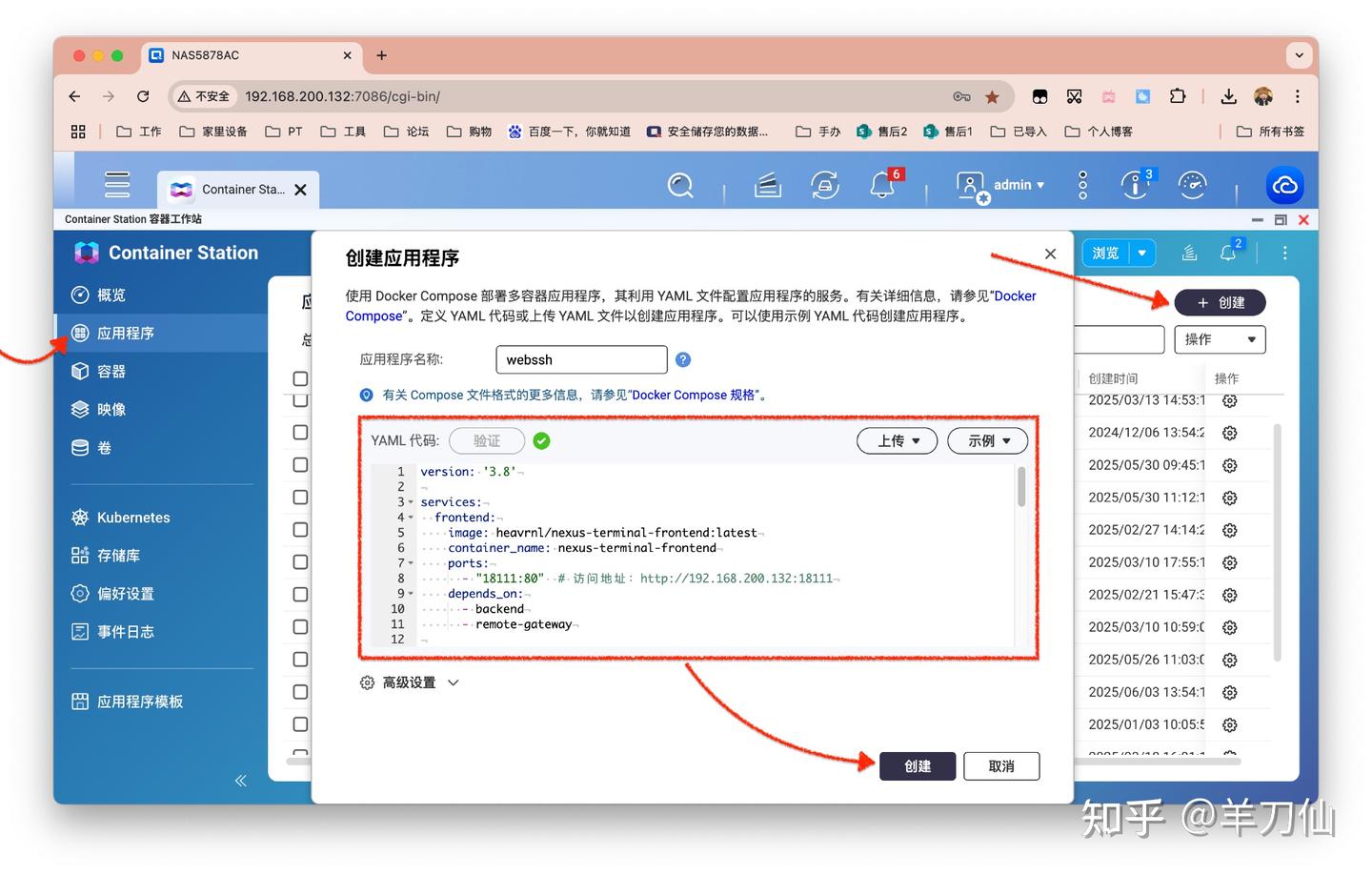Click the Docker Compose 规格 link
1372x875 pixels.
click(695, 395)
